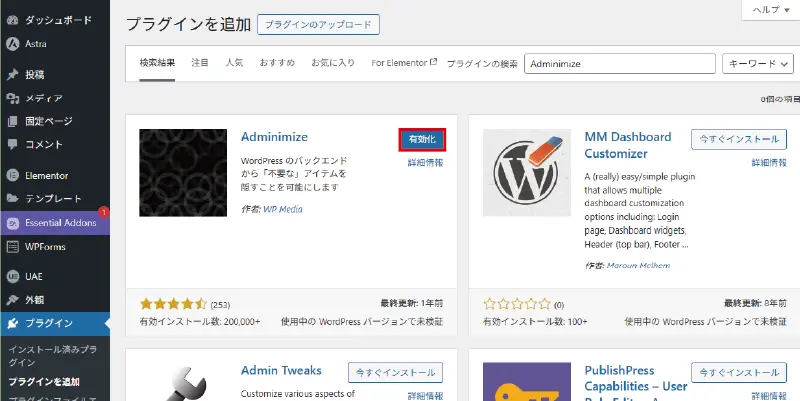Viewport: 800px width, 401px height.
Task: Click the Maroun Melhem author link
Action: click(638, 265)
